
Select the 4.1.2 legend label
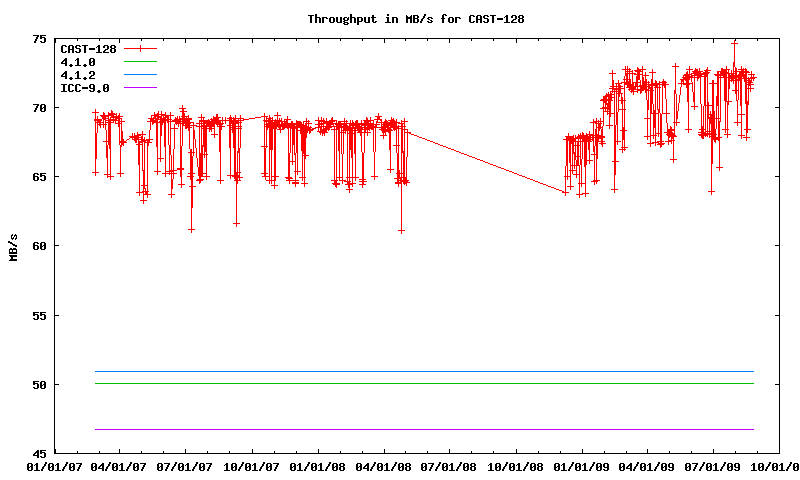[78, 75]
